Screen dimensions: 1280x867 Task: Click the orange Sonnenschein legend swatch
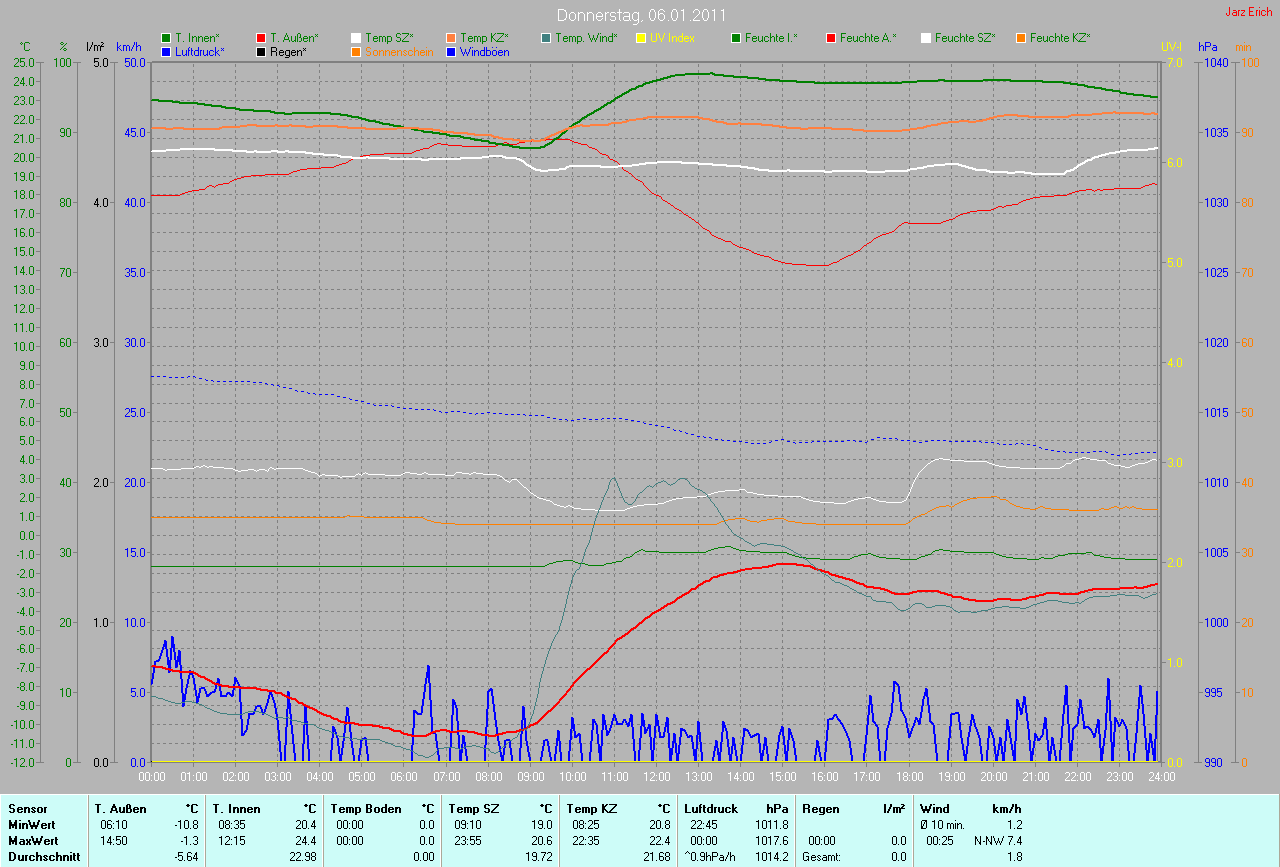coord(356,52)
